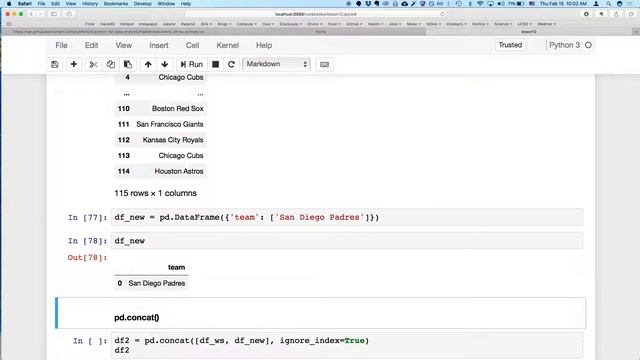This screenshot has height=360, width=640.
Task: Reload page with Safari refresh icon
Action: 442,14
